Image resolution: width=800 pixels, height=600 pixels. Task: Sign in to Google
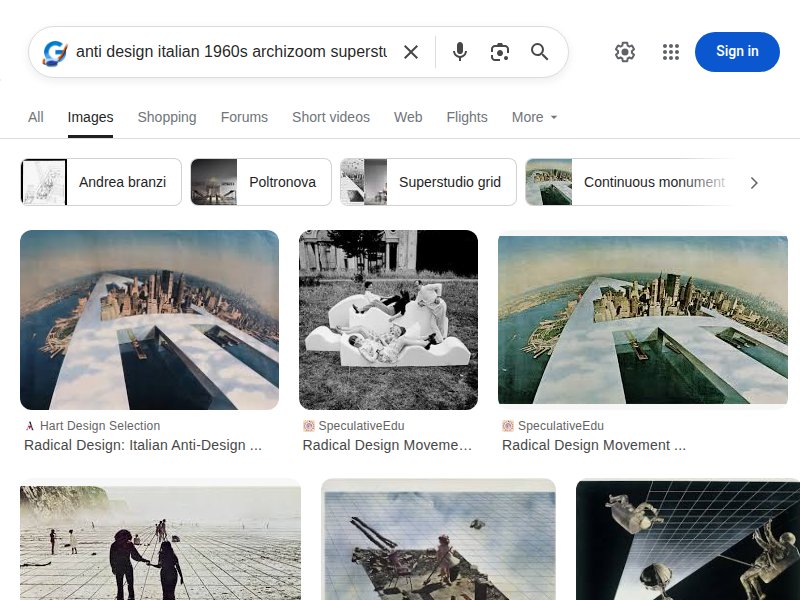coord(737,51)
